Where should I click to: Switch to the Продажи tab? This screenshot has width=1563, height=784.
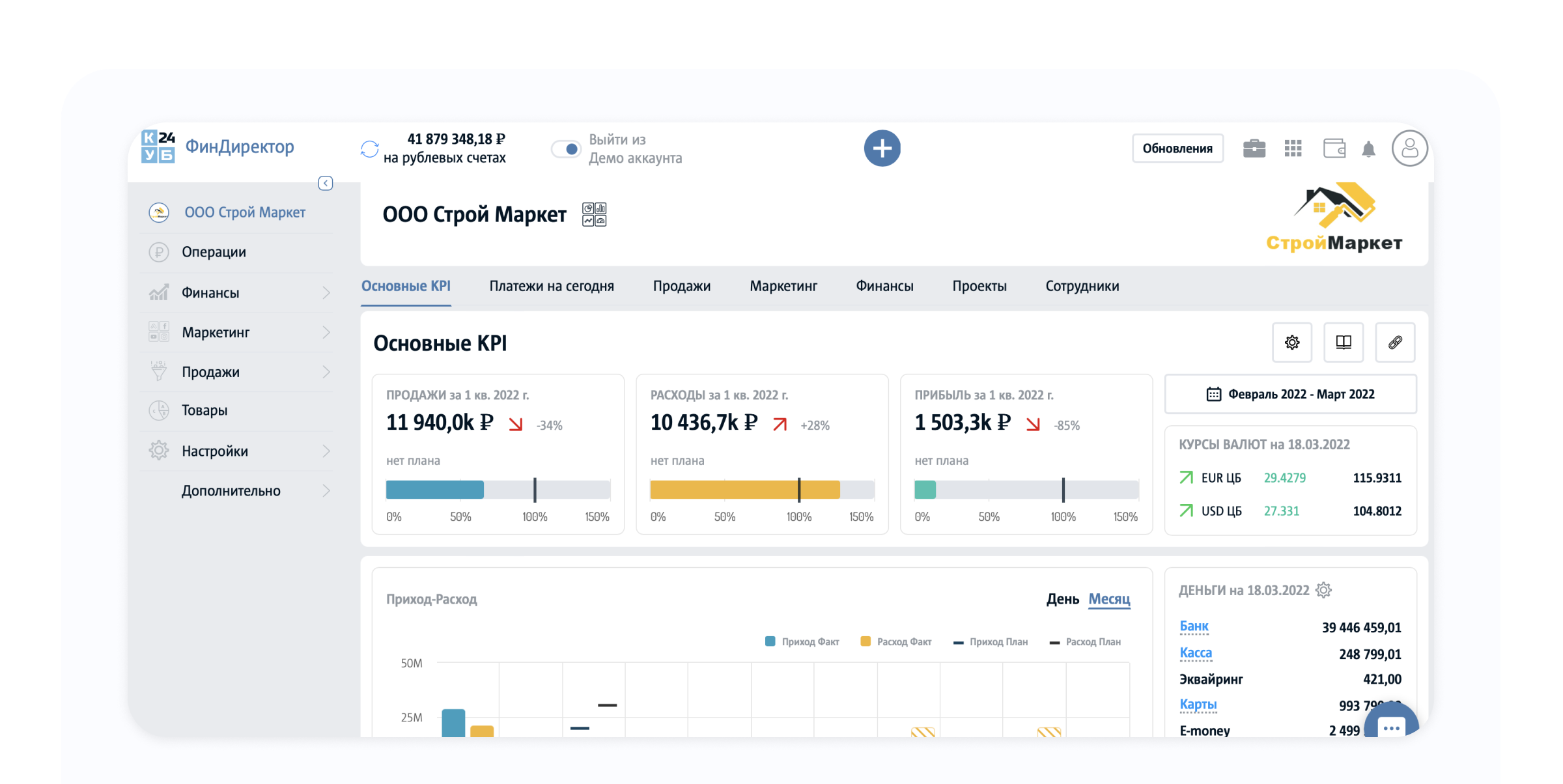tap(681, 286)
